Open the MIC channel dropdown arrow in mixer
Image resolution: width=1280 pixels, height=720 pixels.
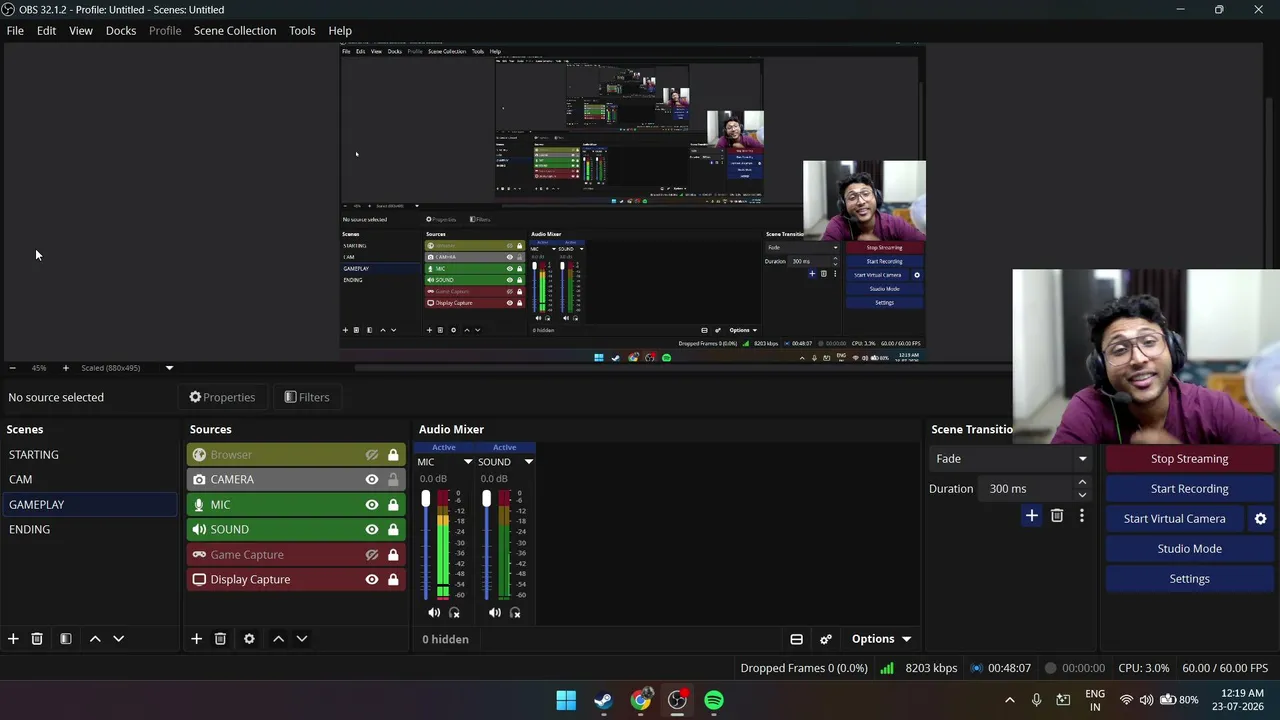pyautogui.click(x=467, y=462)
